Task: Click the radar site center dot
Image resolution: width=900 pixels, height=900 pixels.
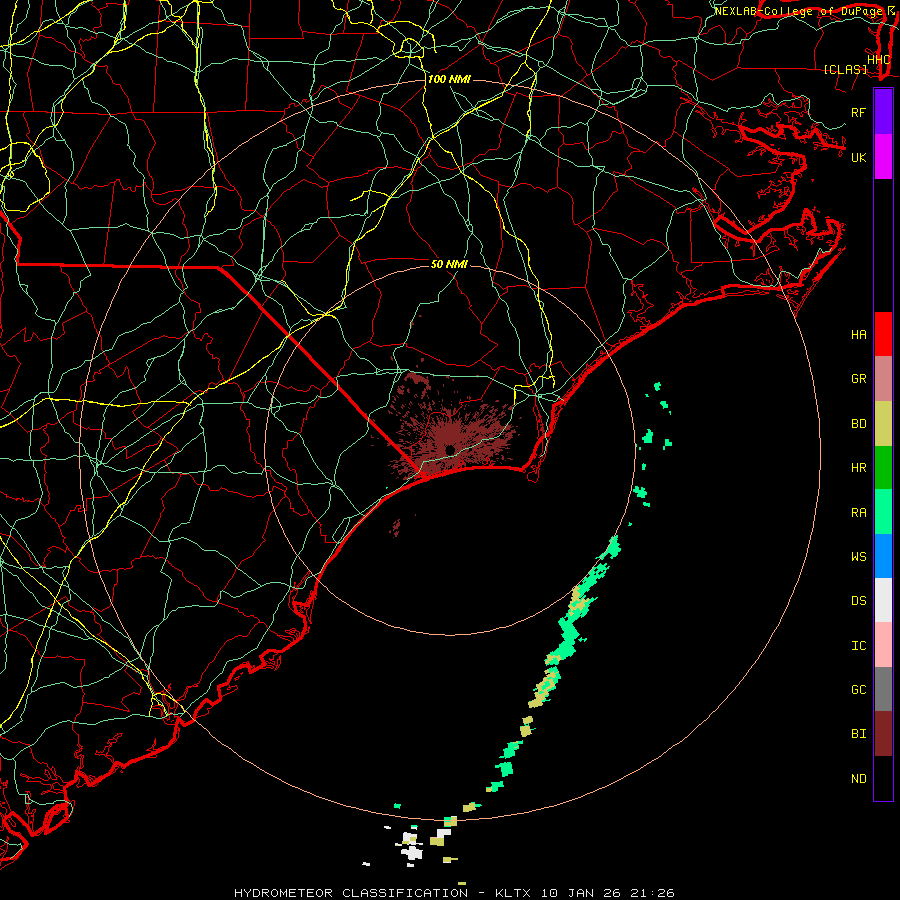Action: 450,449
